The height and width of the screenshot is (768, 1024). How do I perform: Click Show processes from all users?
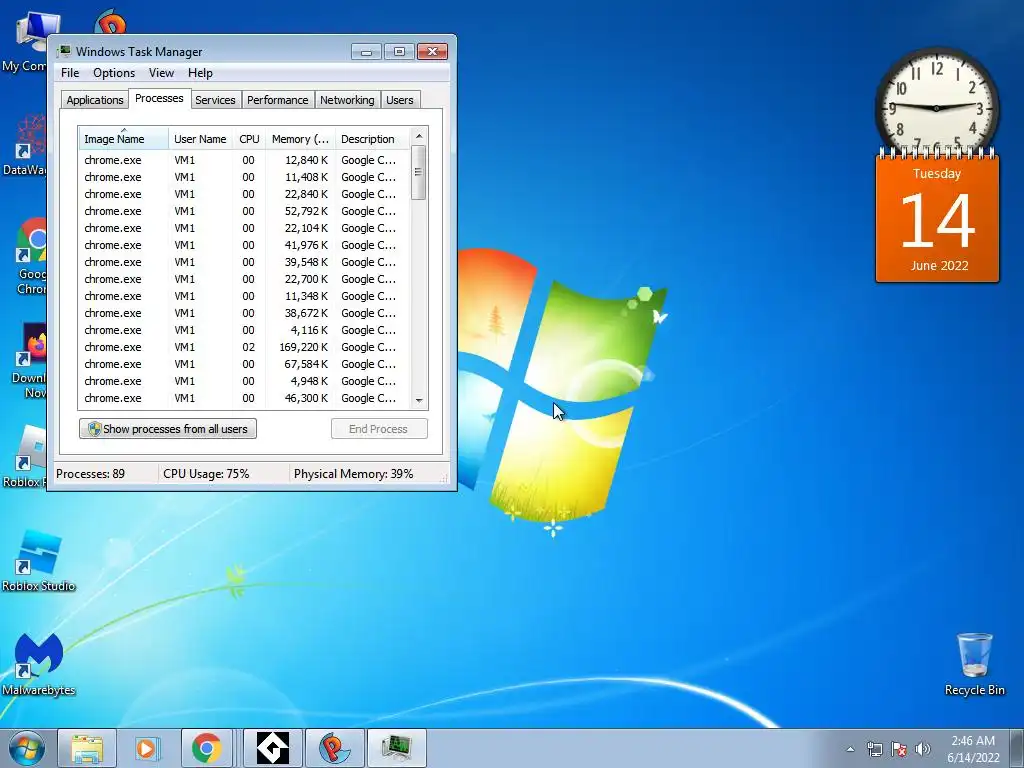pos(168,429)
